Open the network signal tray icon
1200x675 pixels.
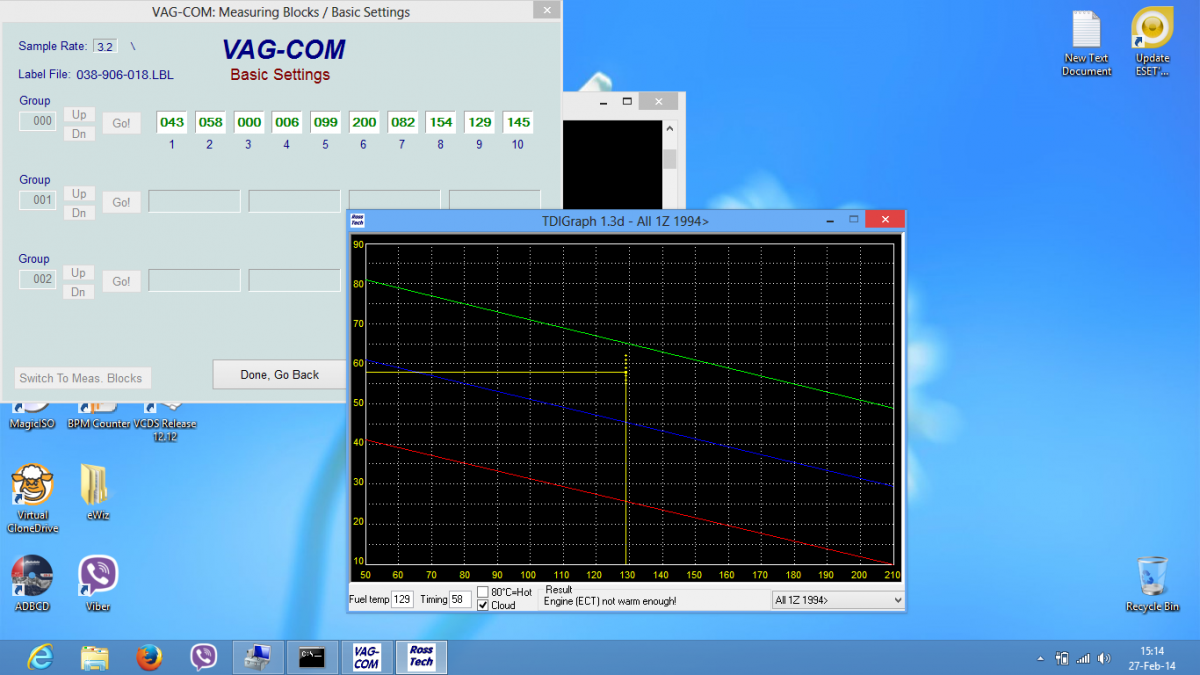1083,658
